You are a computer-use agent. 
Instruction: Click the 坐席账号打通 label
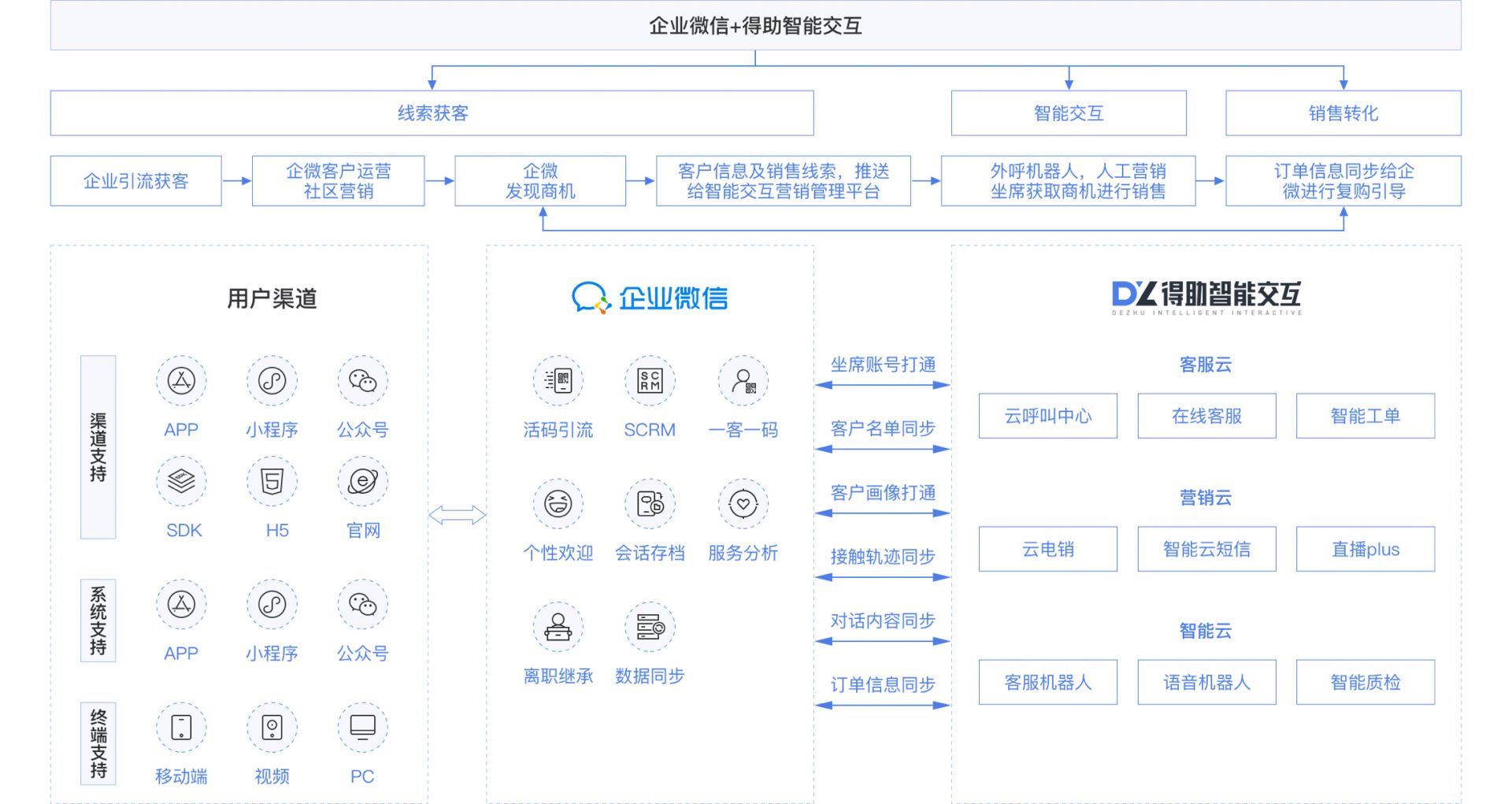click(x=883, y=365)
